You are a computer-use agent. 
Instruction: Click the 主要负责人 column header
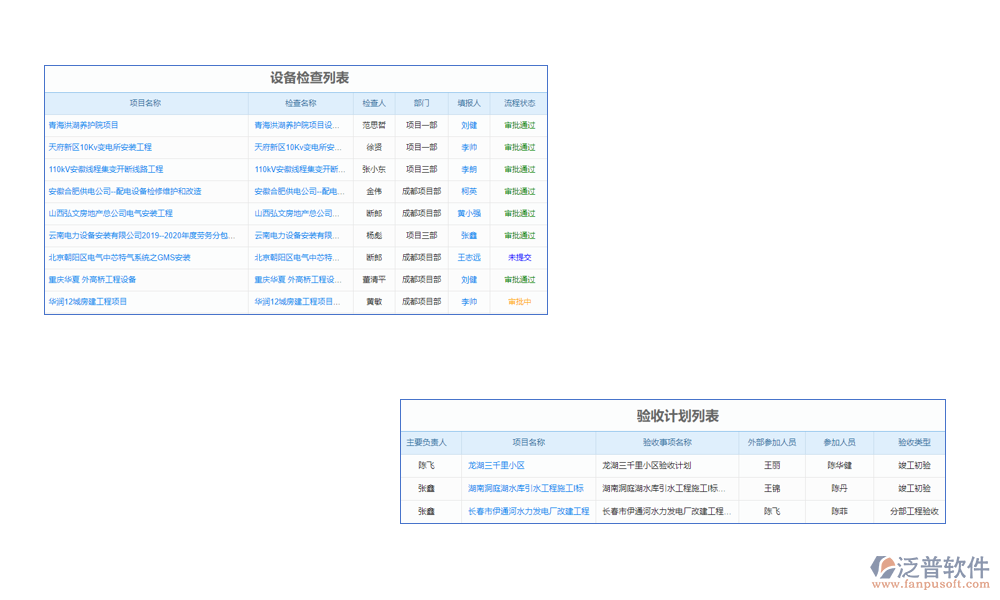click(x=426, y=441)
